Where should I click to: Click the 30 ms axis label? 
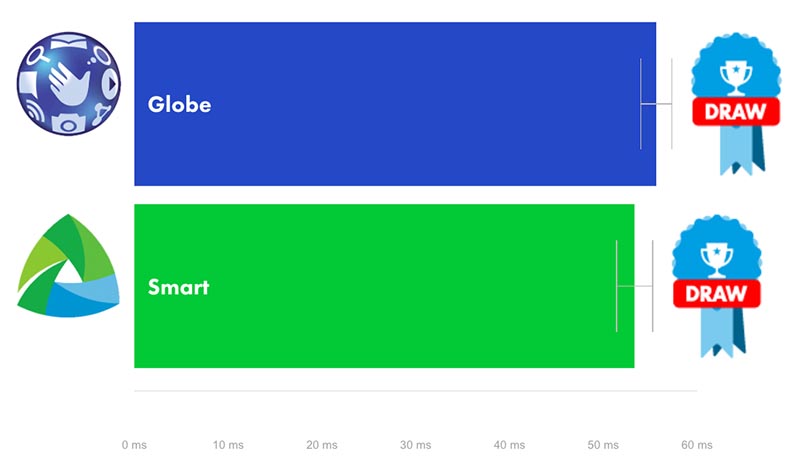pos(415,445)
